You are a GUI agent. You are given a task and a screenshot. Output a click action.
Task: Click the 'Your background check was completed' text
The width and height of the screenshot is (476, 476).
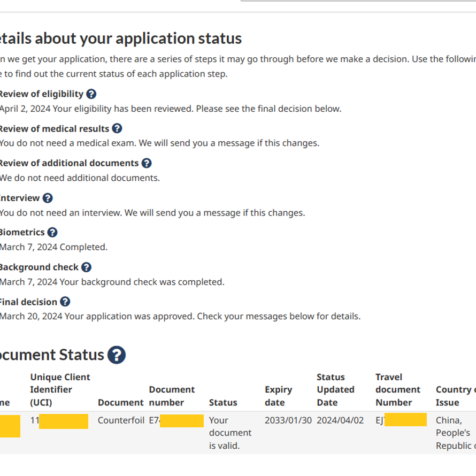142,282
